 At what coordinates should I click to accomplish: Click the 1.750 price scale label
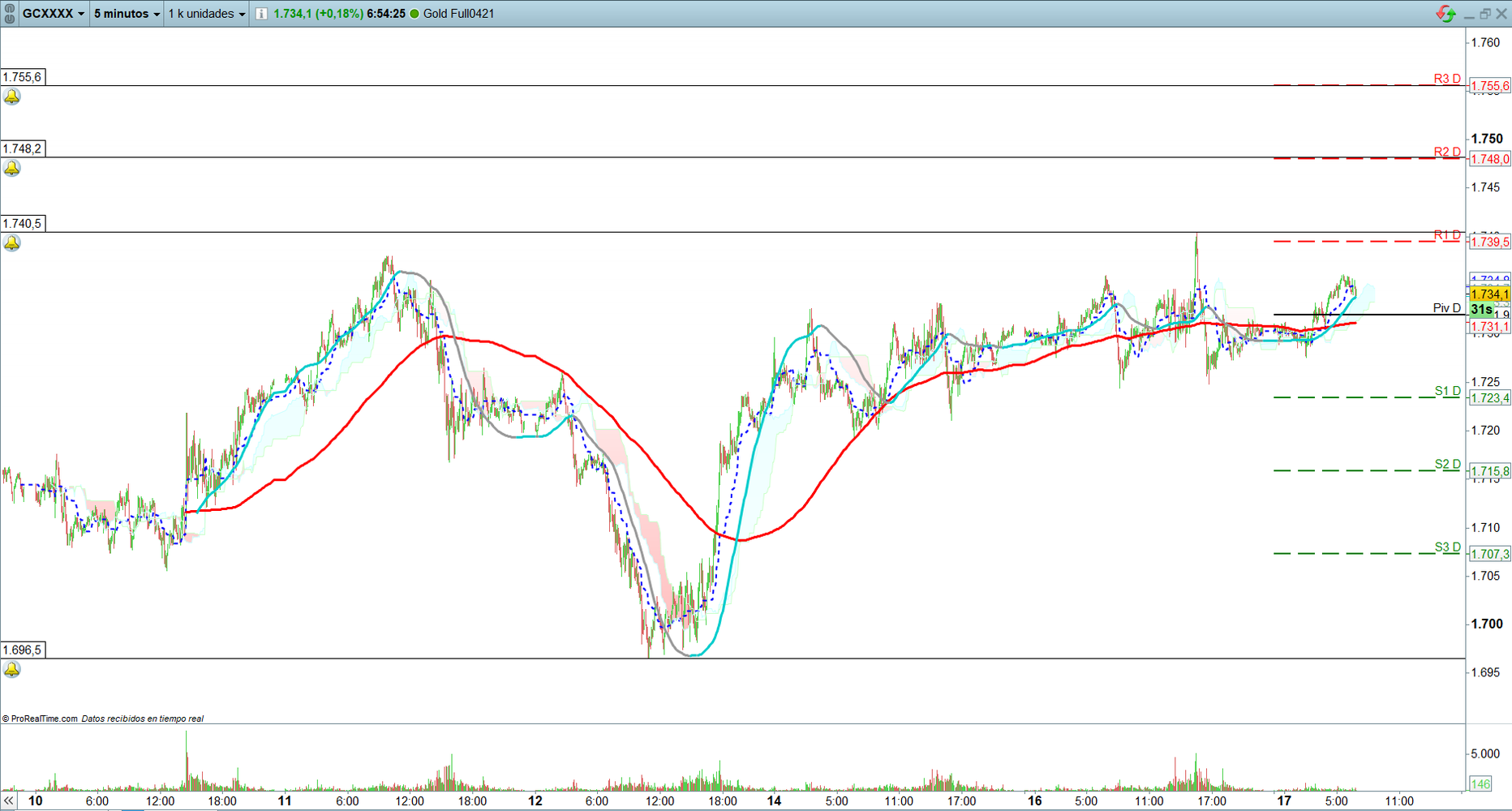click(1487, 139)
